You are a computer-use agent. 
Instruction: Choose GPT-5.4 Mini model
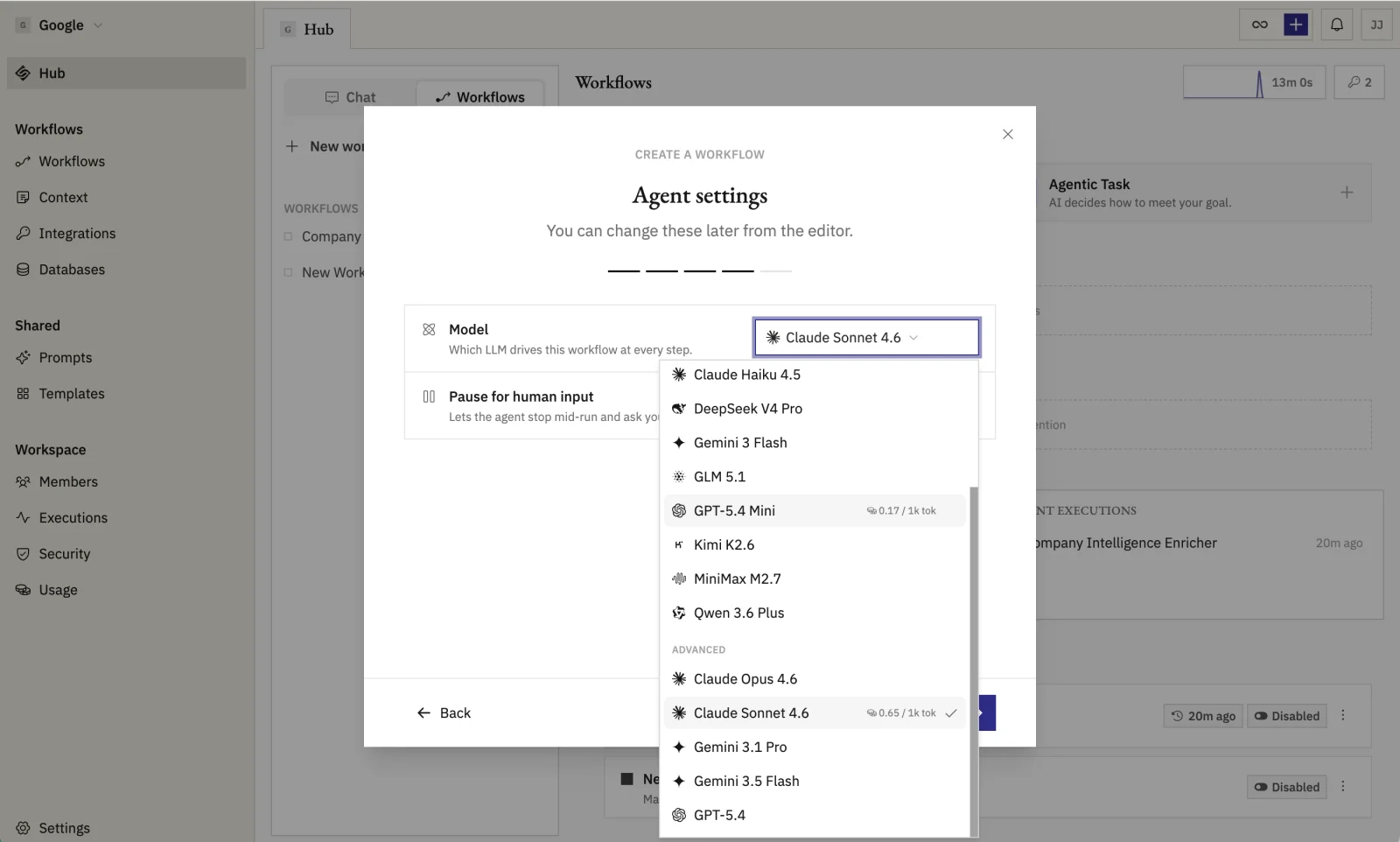tap(815, 511)
